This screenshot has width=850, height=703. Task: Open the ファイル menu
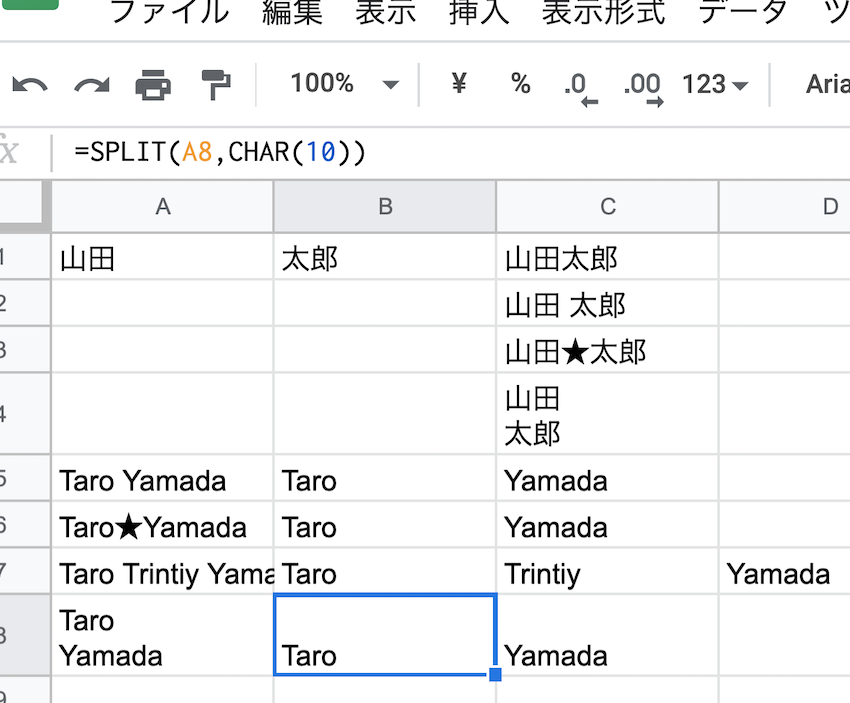(168, 12)
